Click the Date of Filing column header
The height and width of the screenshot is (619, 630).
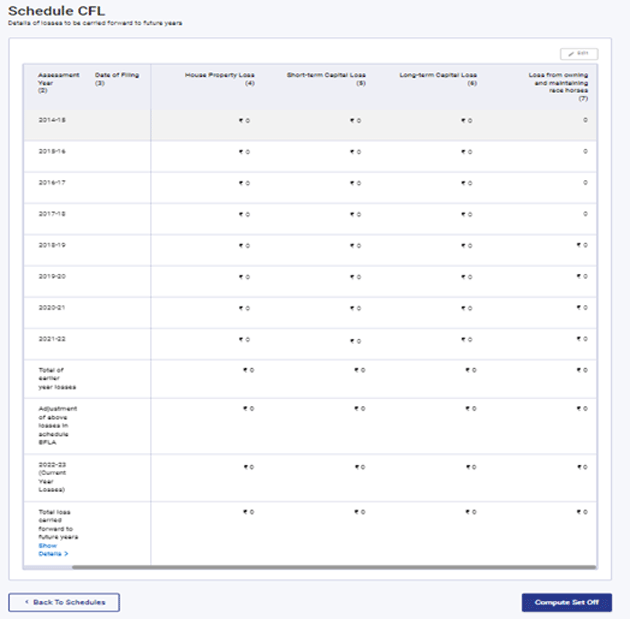click(x=113, y=78)
